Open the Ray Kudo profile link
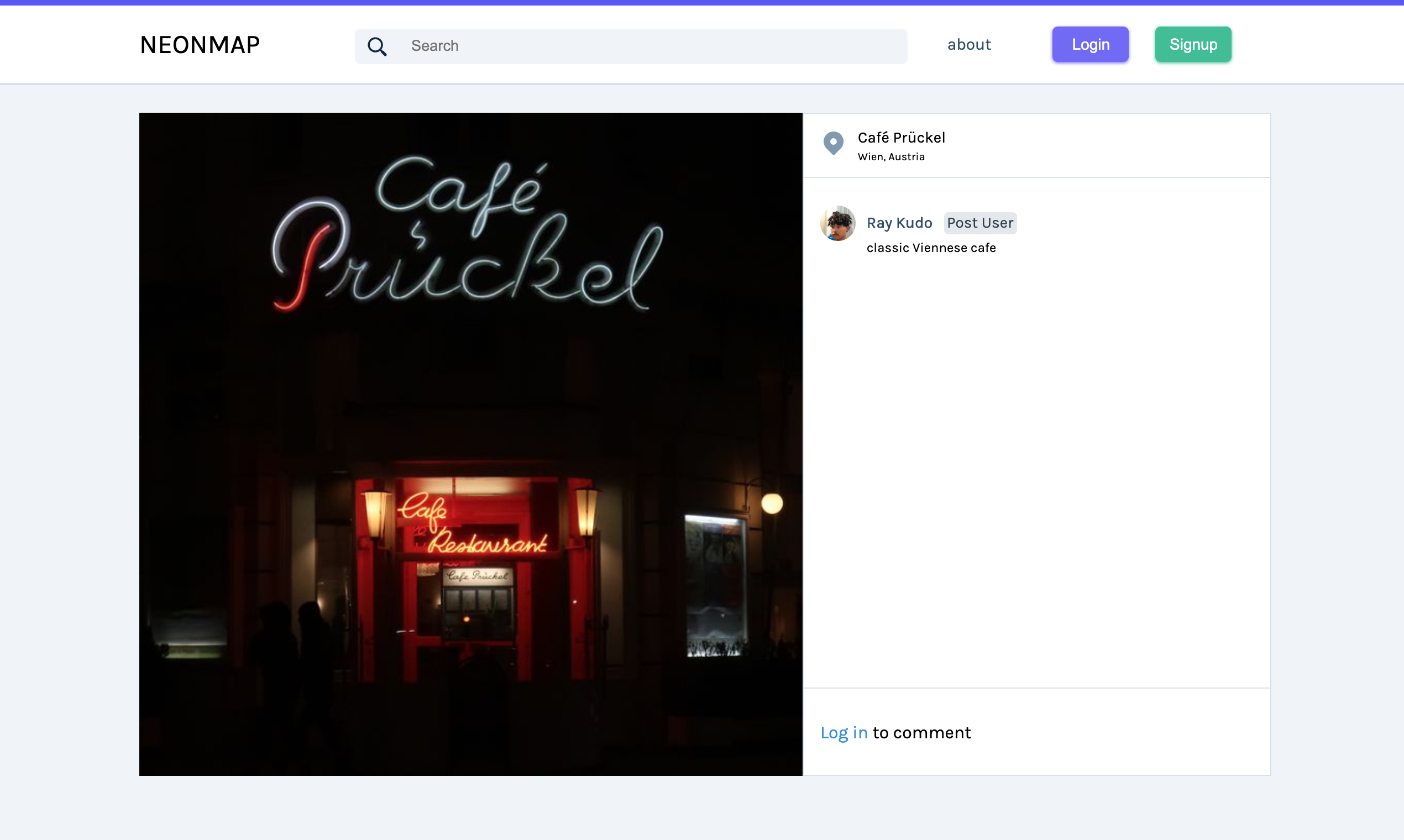 899,223
